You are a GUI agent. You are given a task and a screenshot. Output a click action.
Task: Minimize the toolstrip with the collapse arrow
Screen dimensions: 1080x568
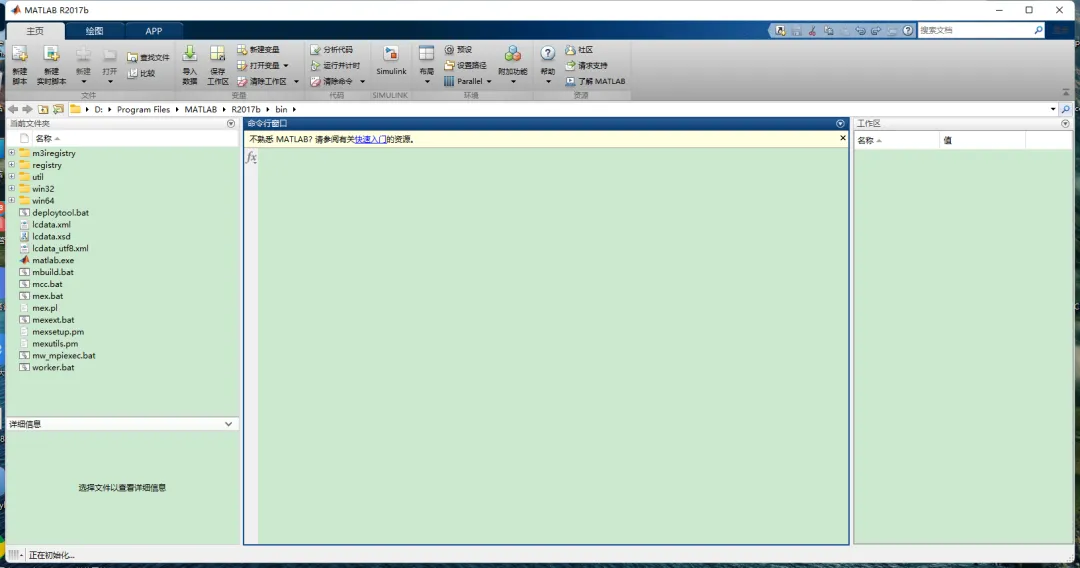coord(1066,92)
